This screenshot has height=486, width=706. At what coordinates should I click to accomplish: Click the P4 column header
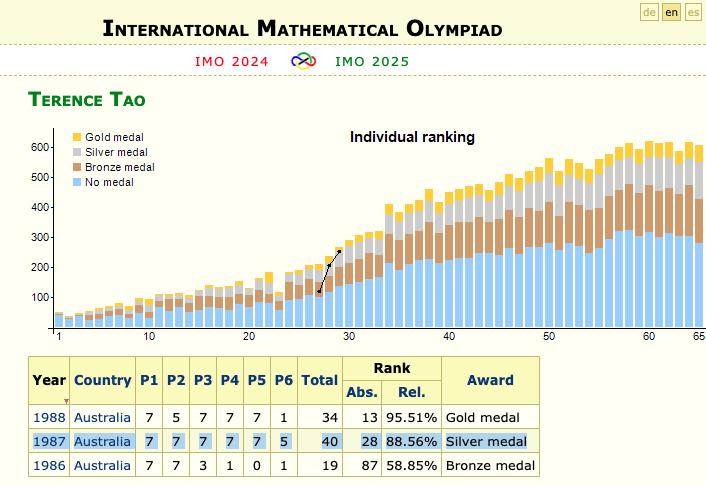tap(230, 380)
